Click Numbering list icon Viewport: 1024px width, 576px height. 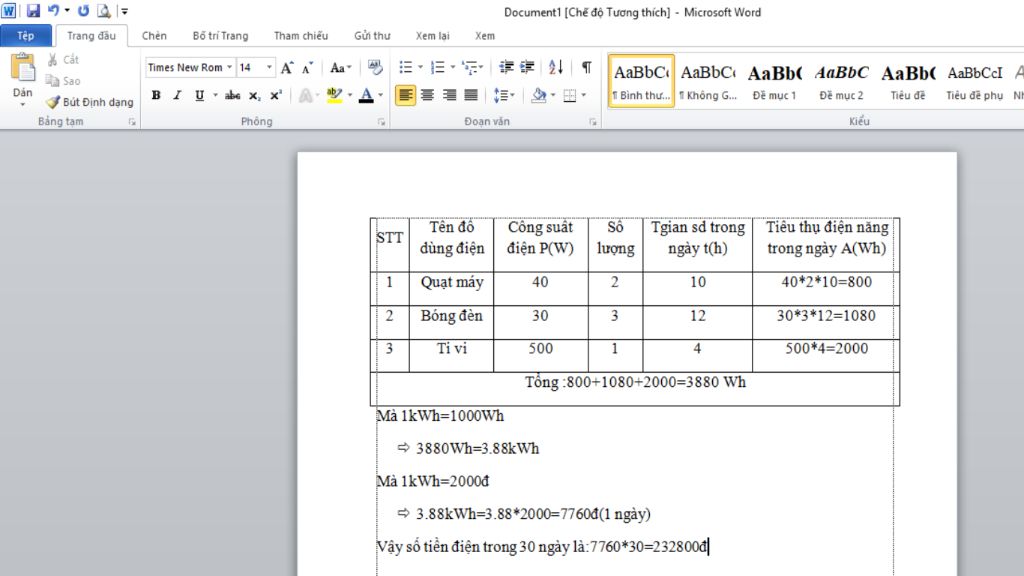pos(438,67)
